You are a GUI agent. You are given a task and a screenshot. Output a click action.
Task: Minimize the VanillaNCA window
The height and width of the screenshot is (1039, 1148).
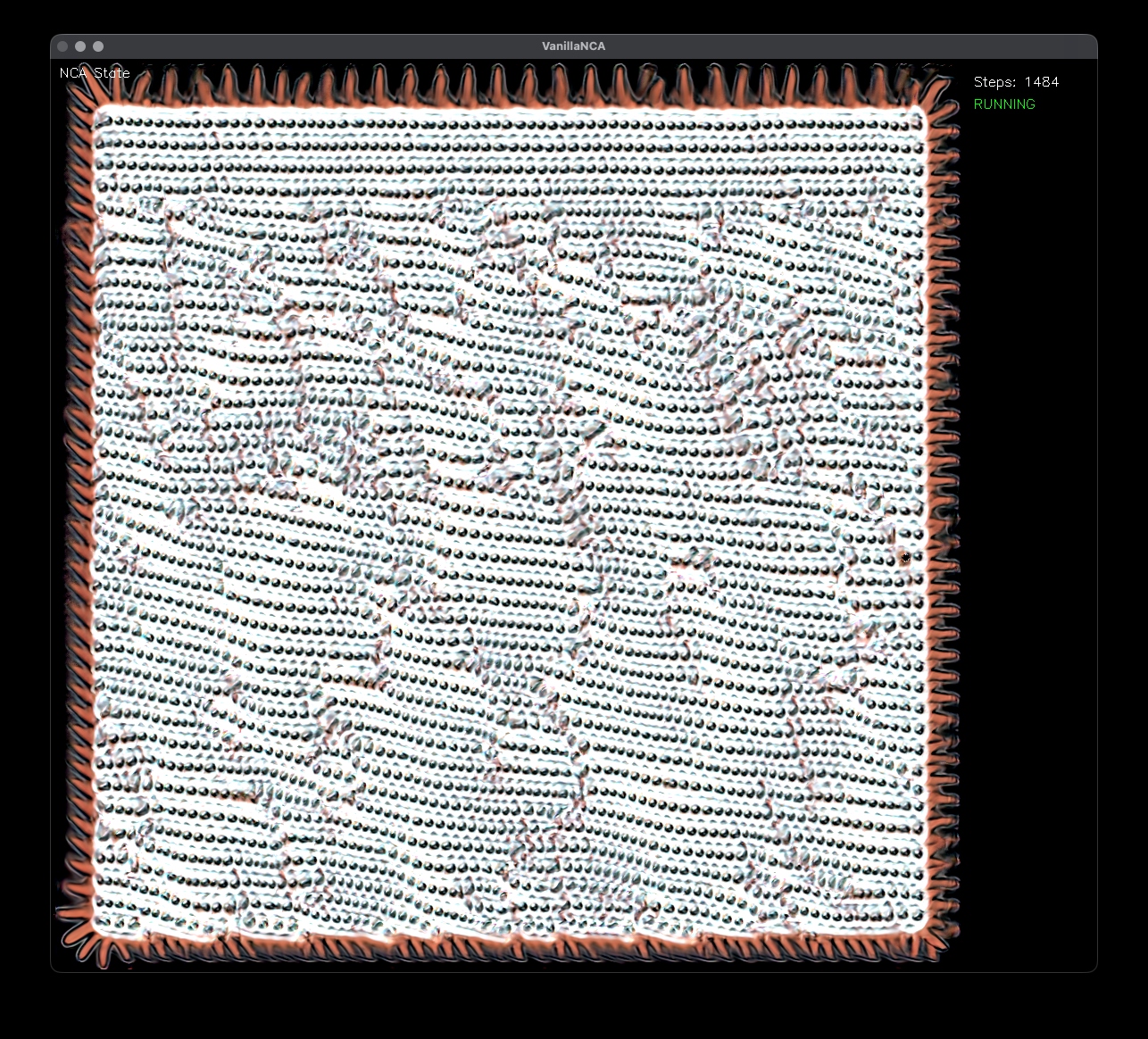[x=80, y=46]
